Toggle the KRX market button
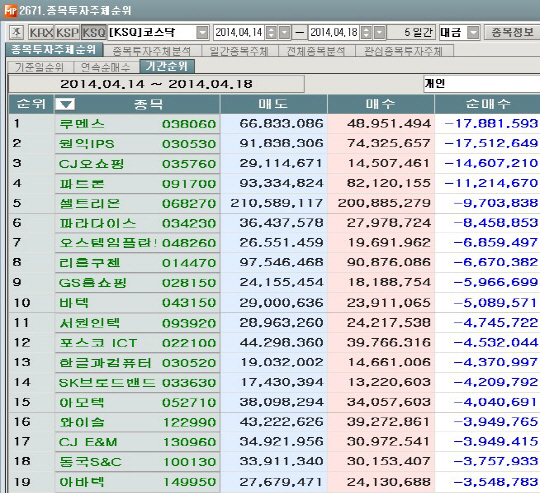Image resolution: width=540 pixels, height=493 pixels. (x=41, y=33)
